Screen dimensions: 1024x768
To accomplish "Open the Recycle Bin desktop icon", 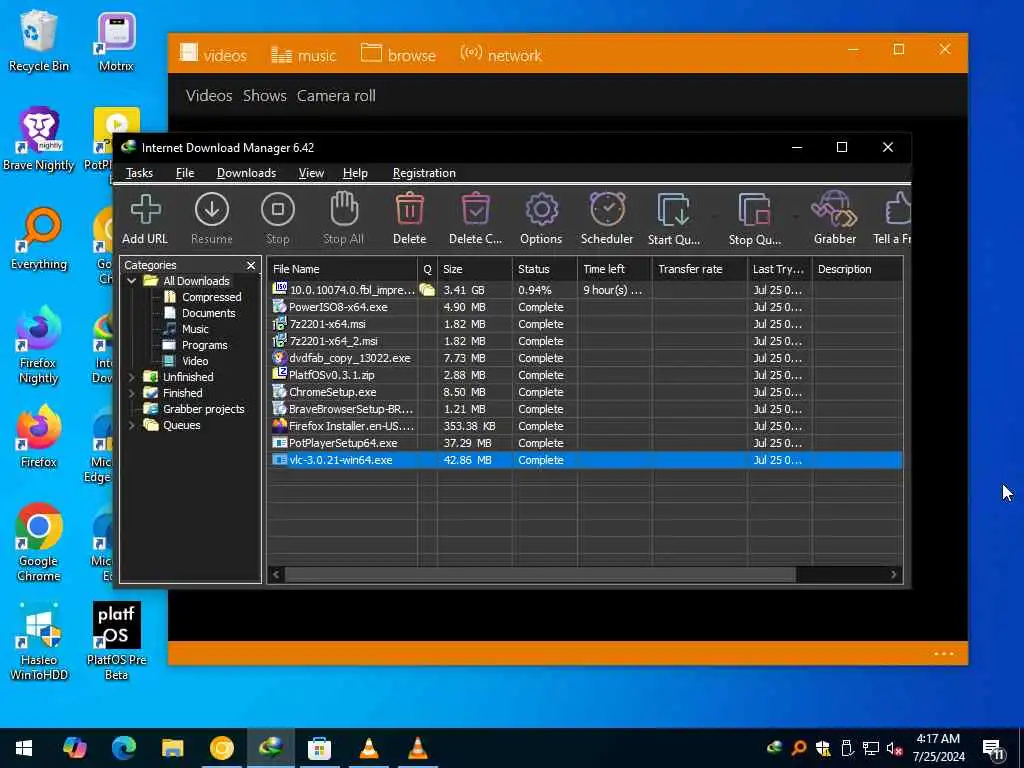I will pos(38,40).
